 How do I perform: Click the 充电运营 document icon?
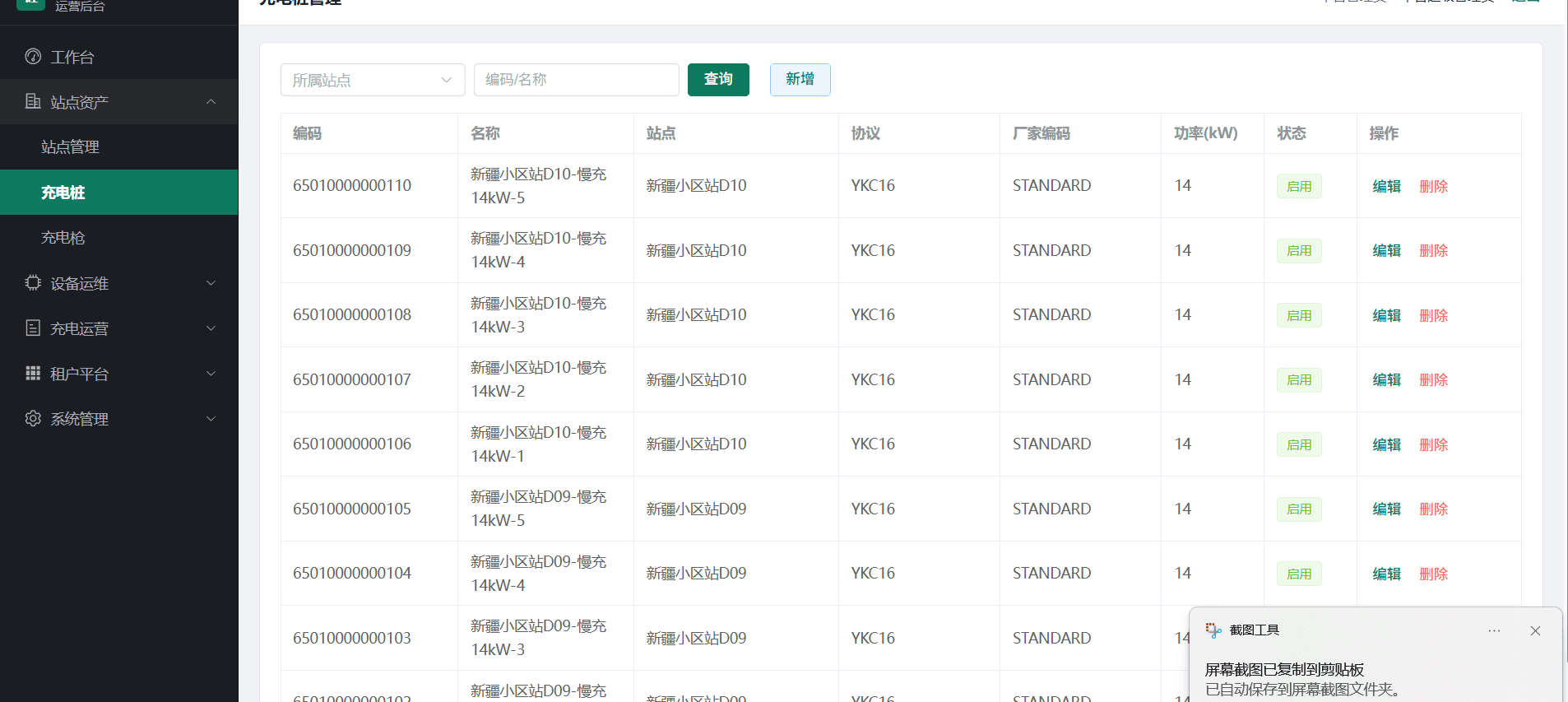33,328
